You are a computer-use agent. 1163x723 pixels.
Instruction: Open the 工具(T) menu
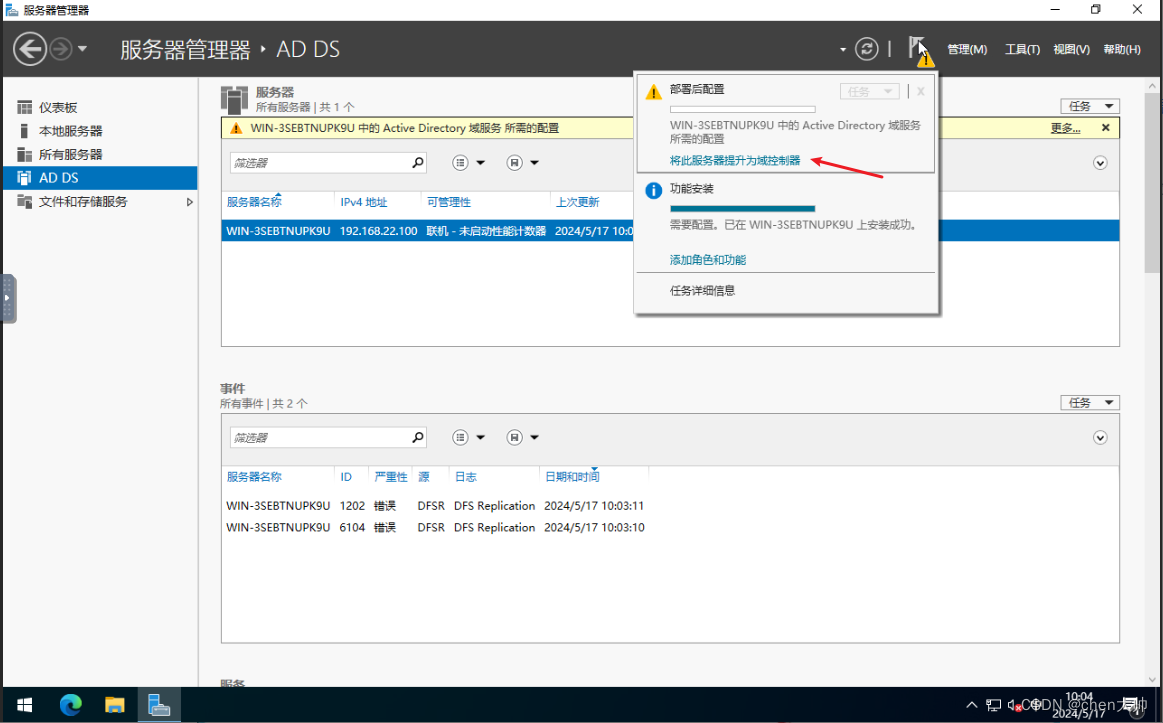(x=1022, y=50)
